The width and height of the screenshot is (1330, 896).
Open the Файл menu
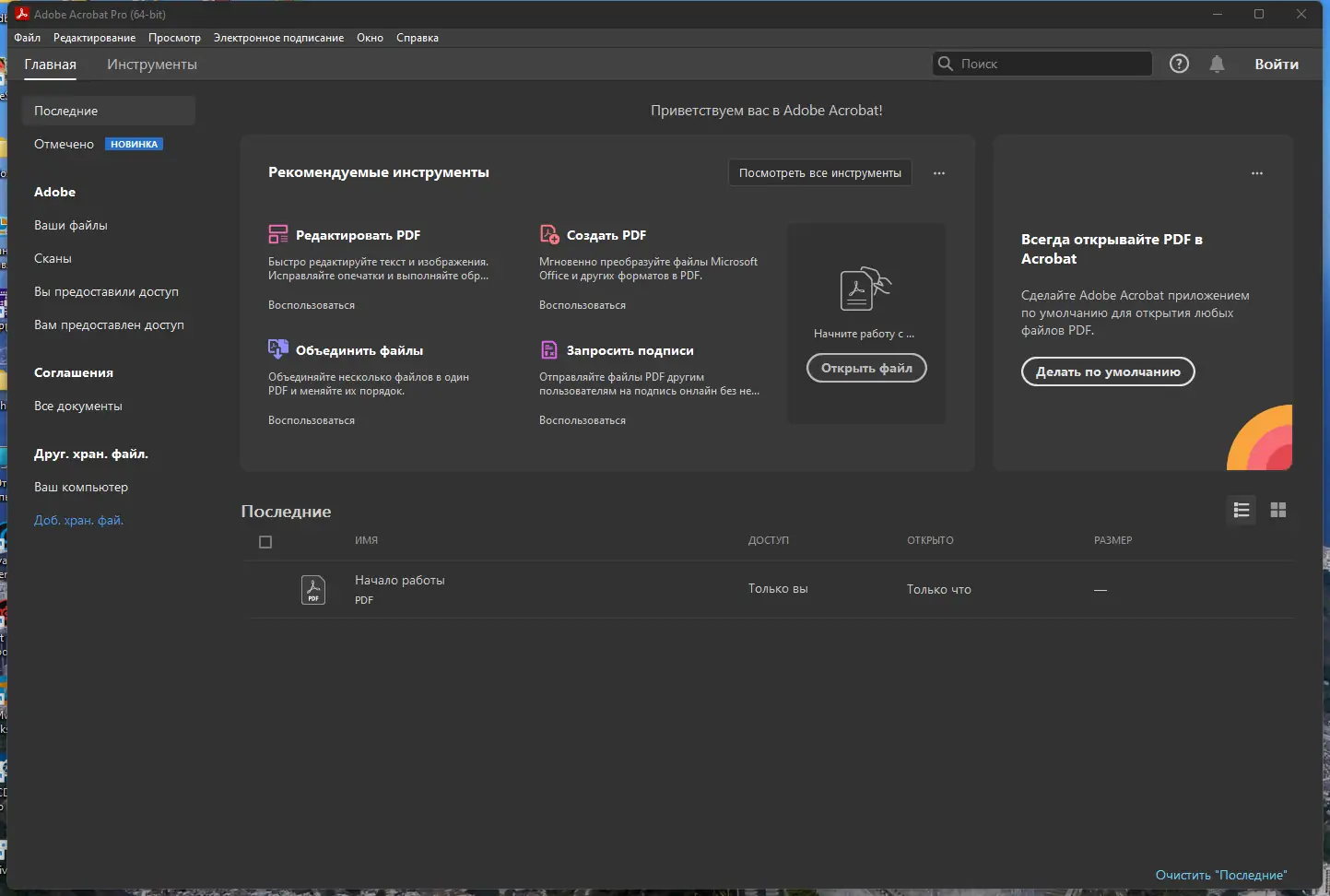27,38
